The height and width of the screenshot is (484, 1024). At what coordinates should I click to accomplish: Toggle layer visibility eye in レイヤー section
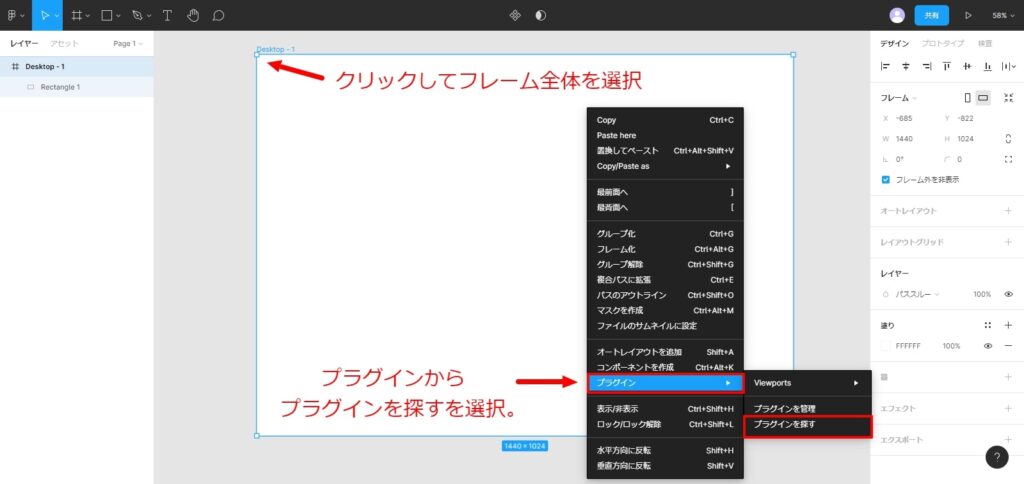1008,294
